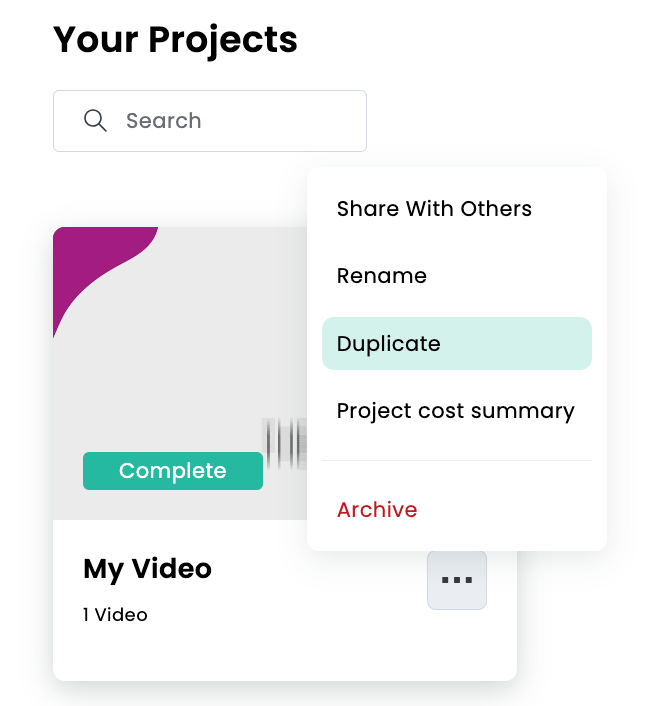This screenshot has width=654, height=706.
Task: Choose Rename in the project menu
Action: pyautogui.click(x=382, y=276)
